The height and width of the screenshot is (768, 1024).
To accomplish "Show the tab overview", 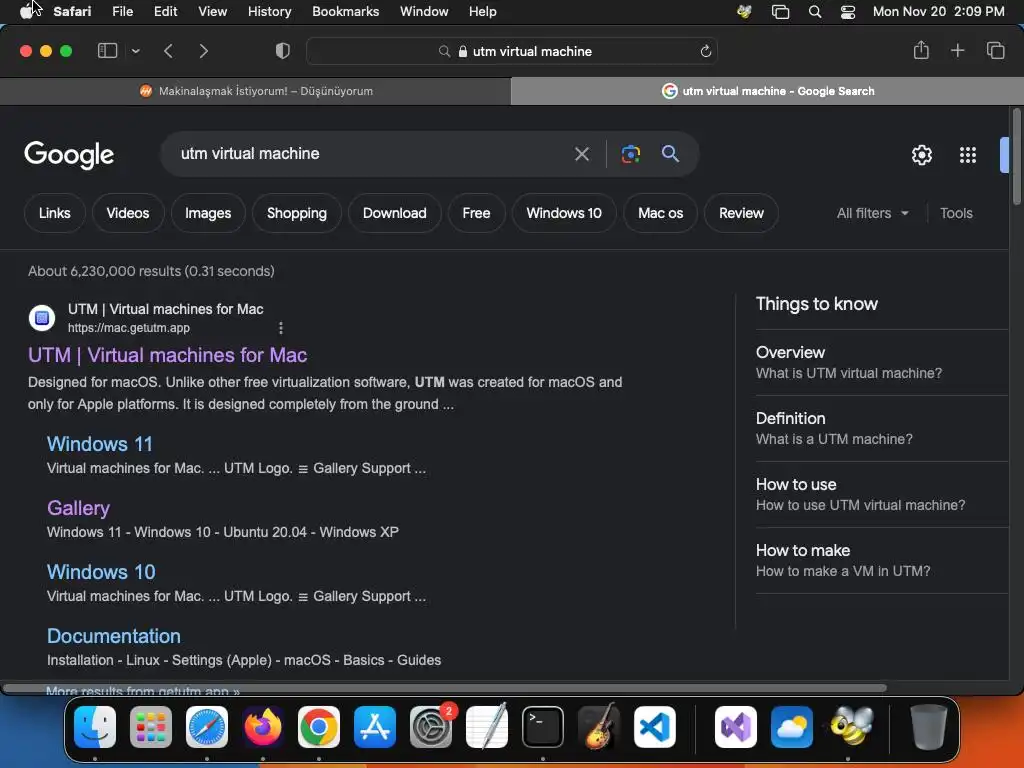I will 995,50.
